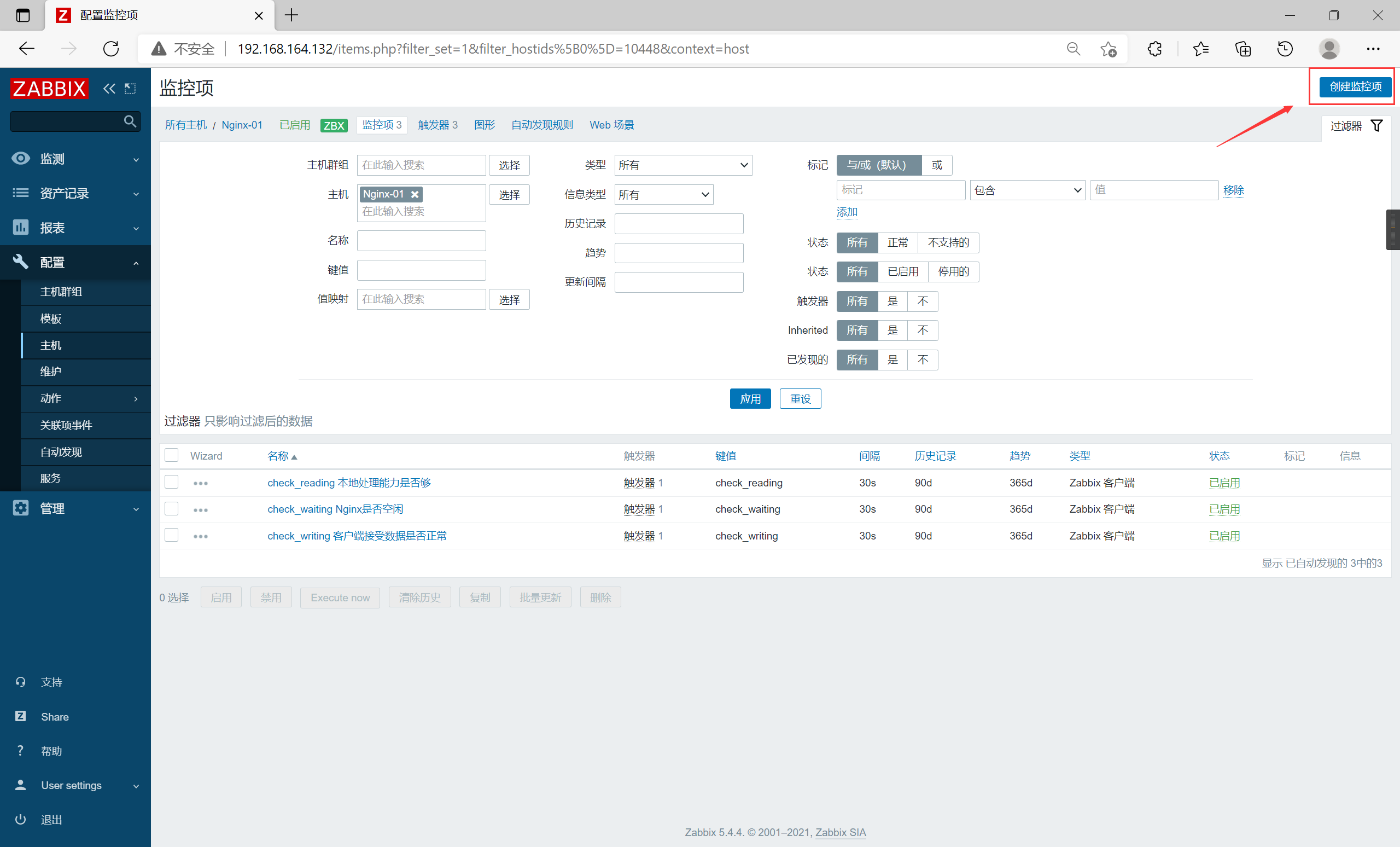Open the check_writing item link
The image size is (1400, 847).
357,536
